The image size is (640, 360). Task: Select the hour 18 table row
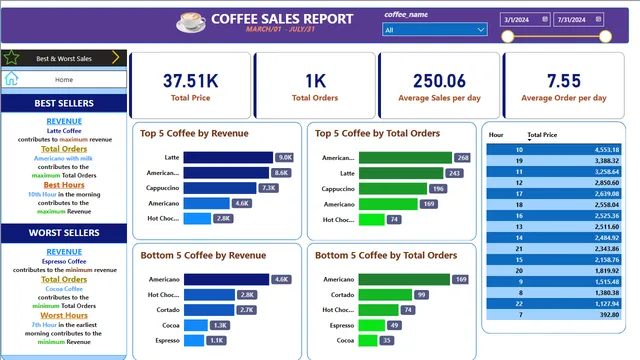click(x=554, y=204)
